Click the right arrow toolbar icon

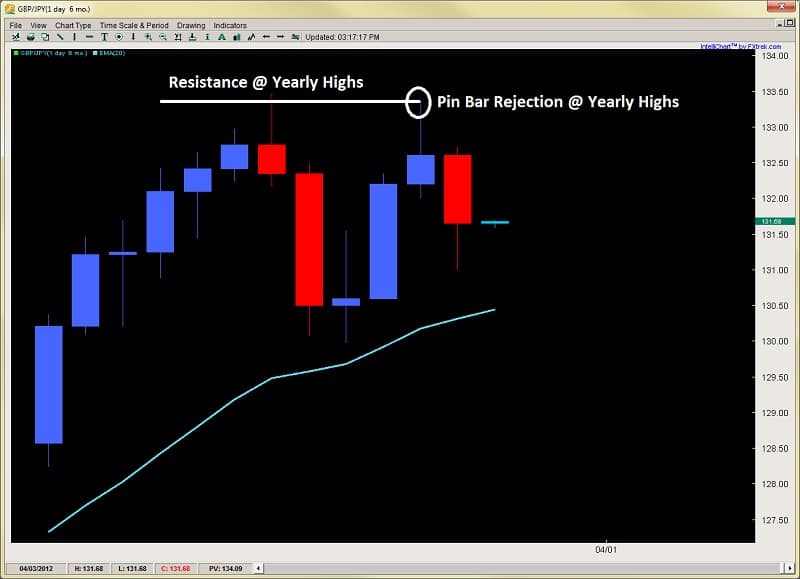pos(281,37)
